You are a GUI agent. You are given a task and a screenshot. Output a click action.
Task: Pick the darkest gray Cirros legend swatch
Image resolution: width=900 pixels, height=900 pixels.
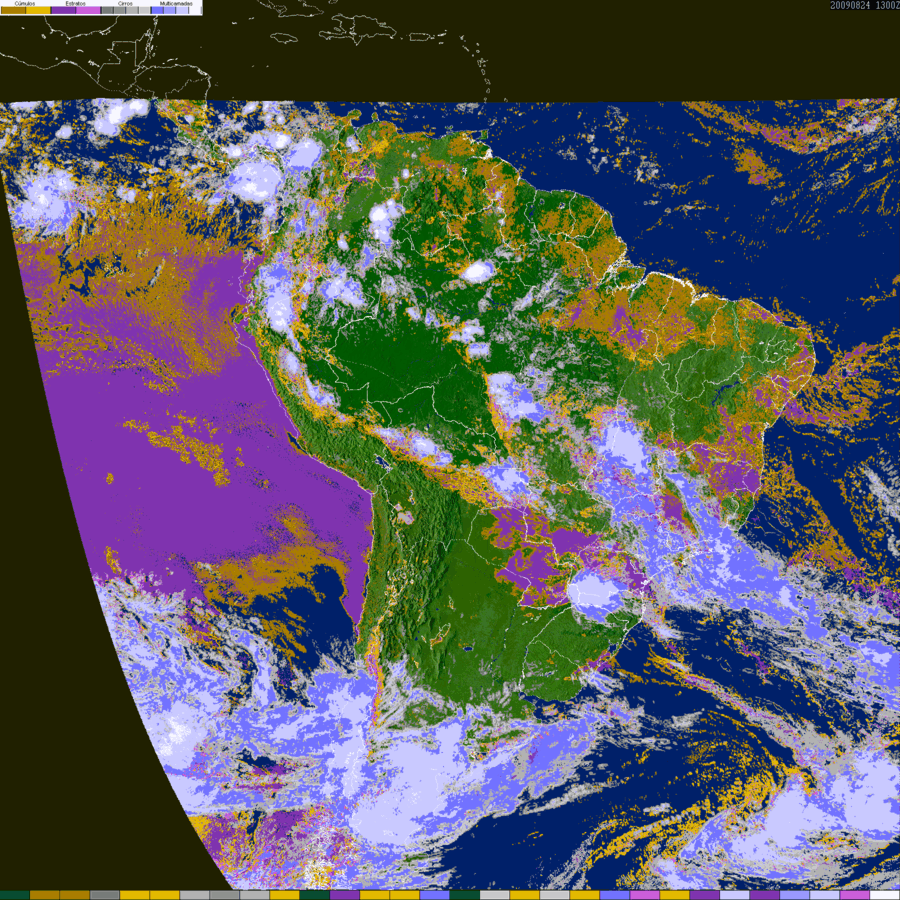[107, 10]
